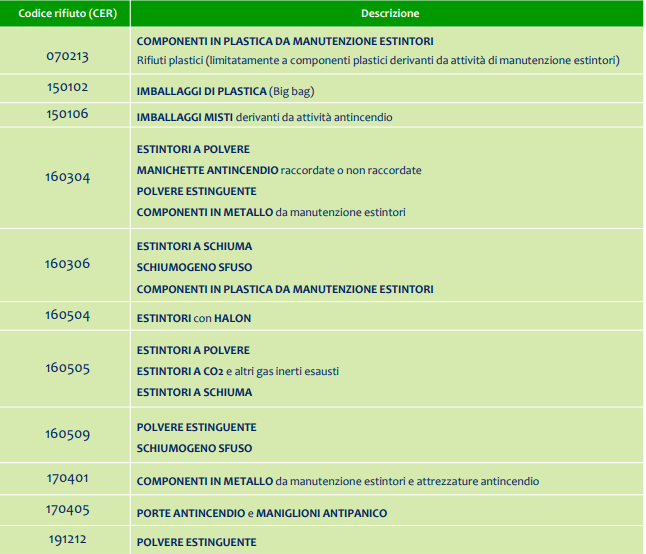Select the 160504 code cell

click(67, 315)
